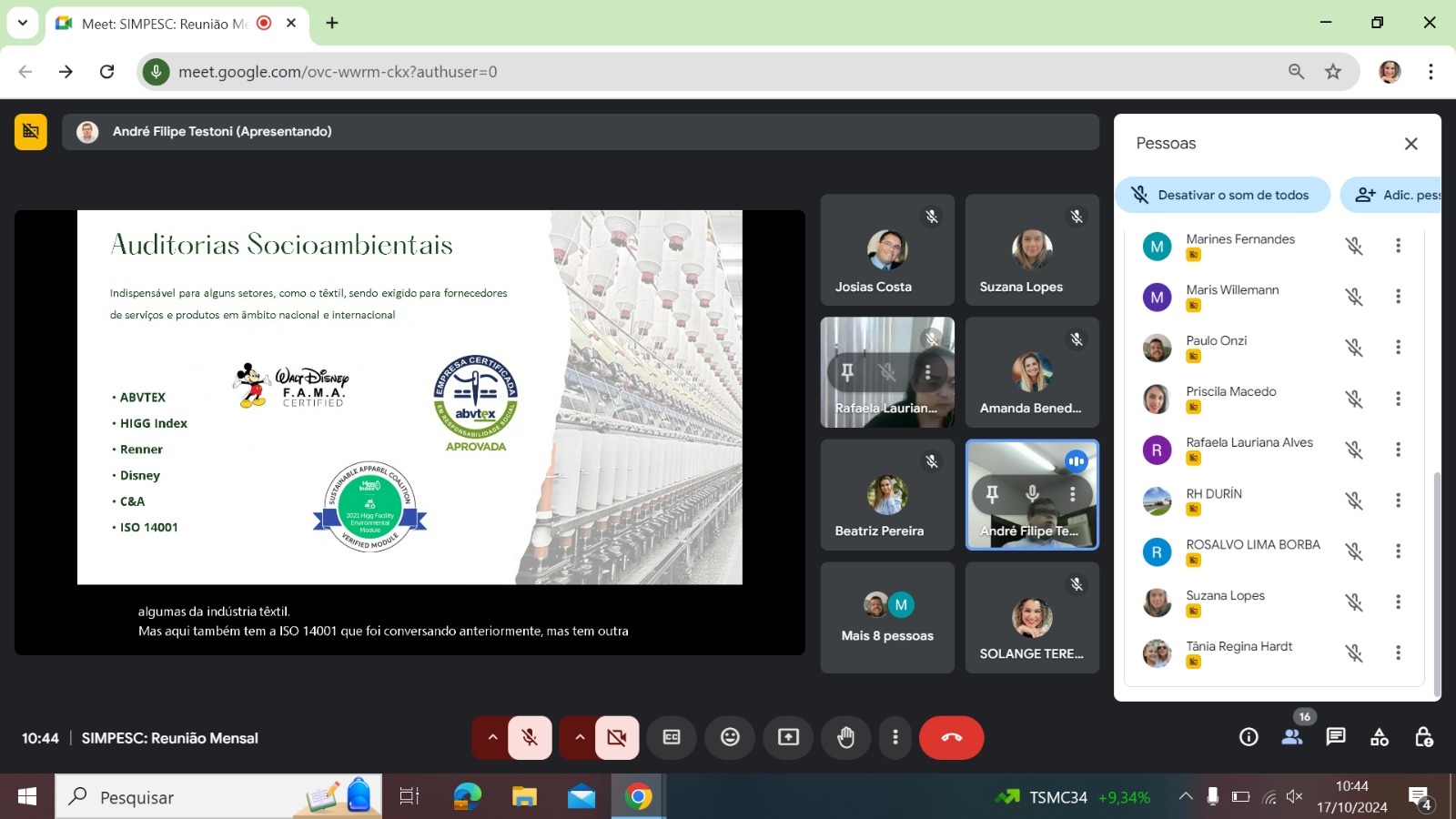Open the activities icon

tap(1380, 737)
